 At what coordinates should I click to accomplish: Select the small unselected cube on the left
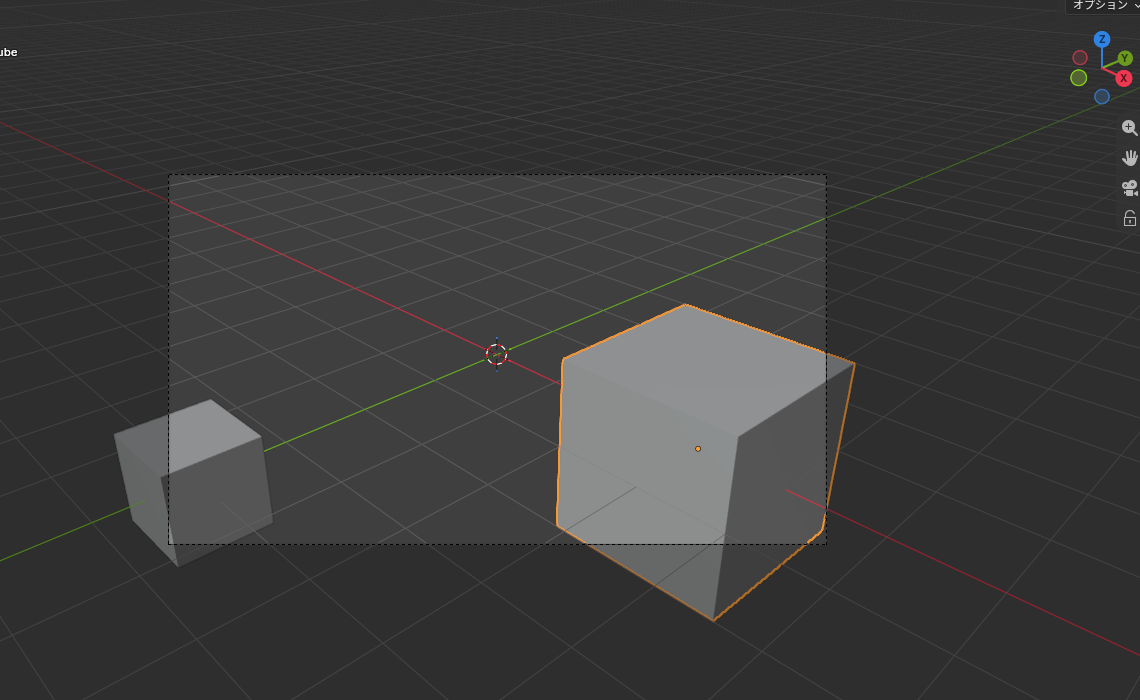(193, 482)
